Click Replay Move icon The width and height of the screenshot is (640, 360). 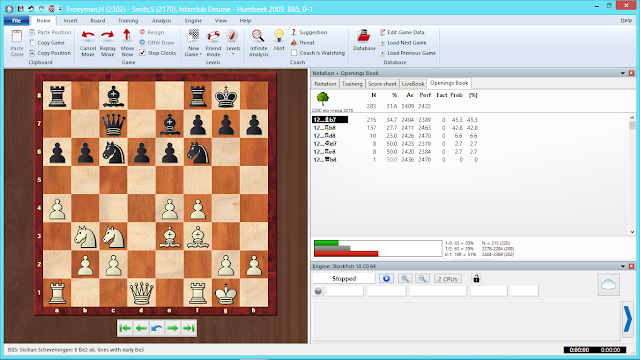108,36
